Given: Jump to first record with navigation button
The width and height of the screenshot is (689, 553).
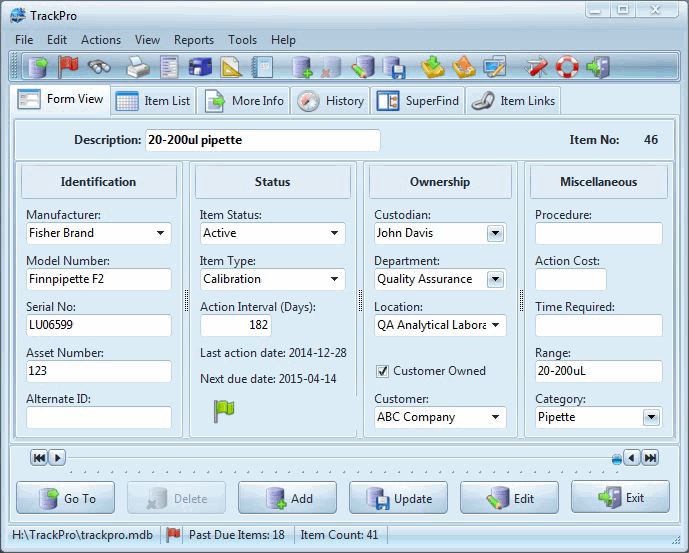Looking at the screenshot, I should point(39,458).
